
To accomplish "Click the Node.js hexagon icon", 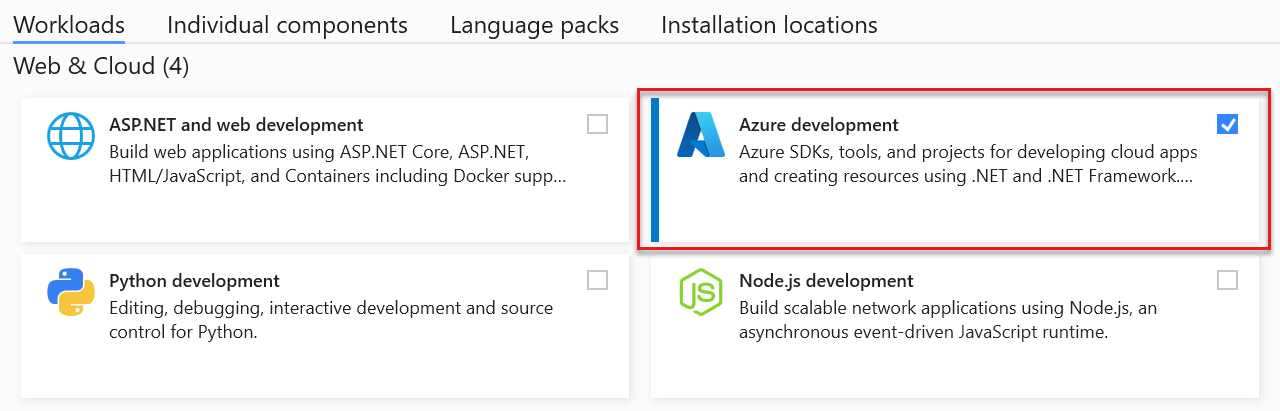I will click(701, 292).
